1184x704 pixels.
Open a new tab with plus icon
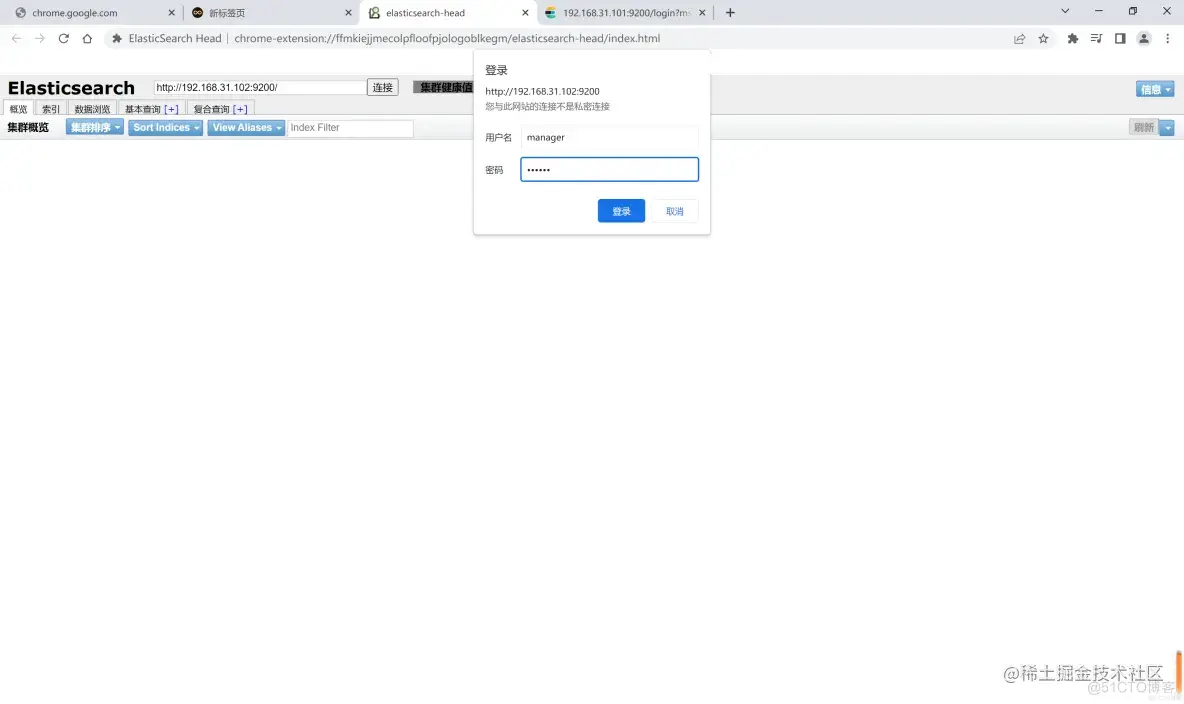coord(730,13)
